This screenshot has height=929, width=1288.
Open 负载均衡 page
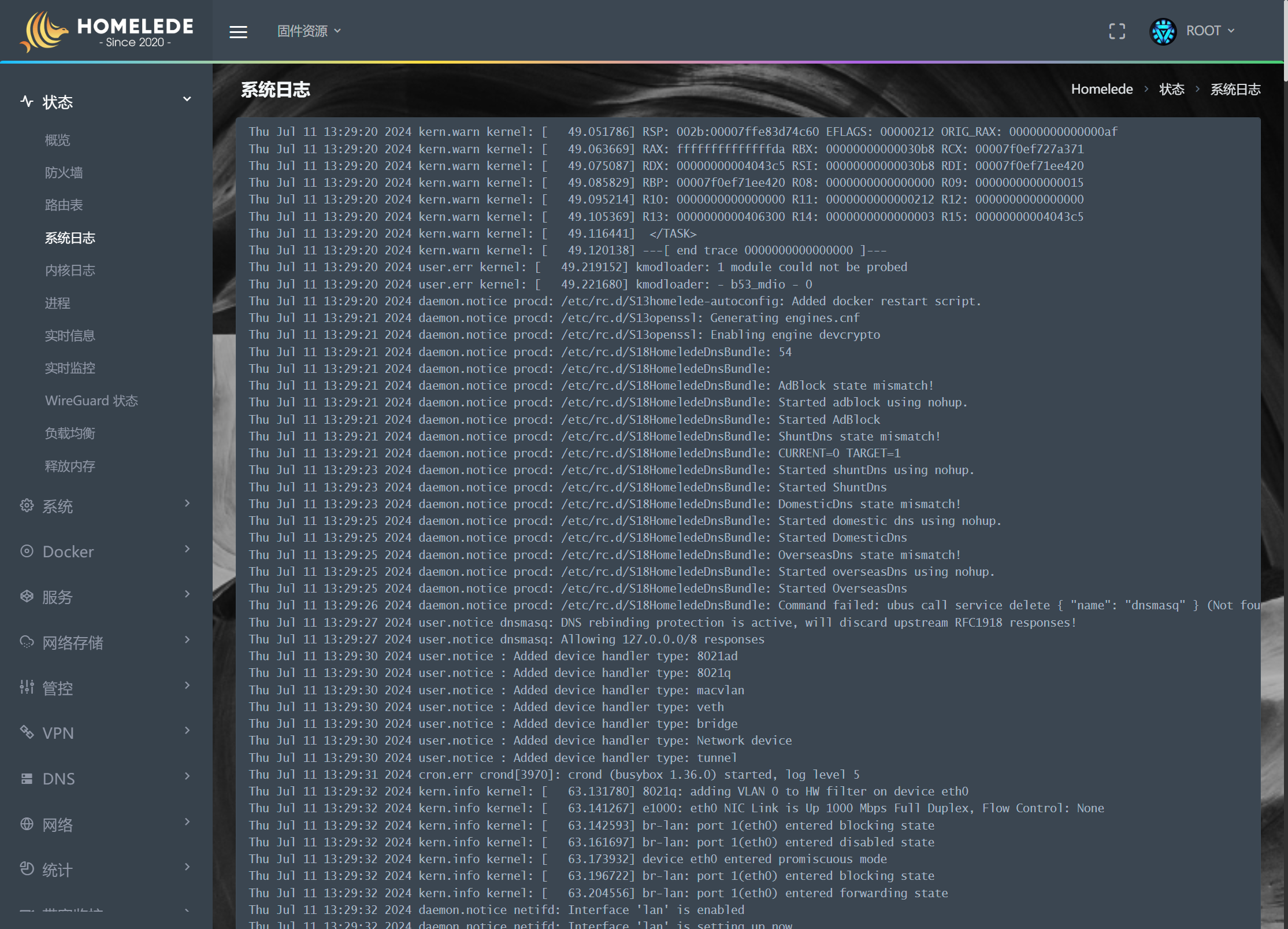(x=70, y=433)
